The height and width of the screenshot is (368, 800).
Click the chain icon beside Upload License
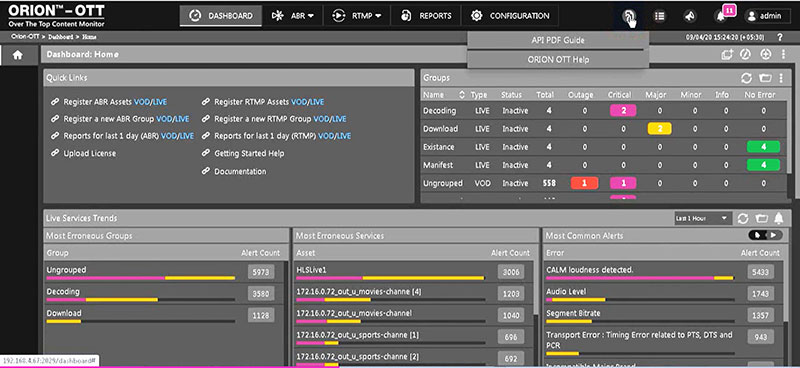click(x=55, y=153)
